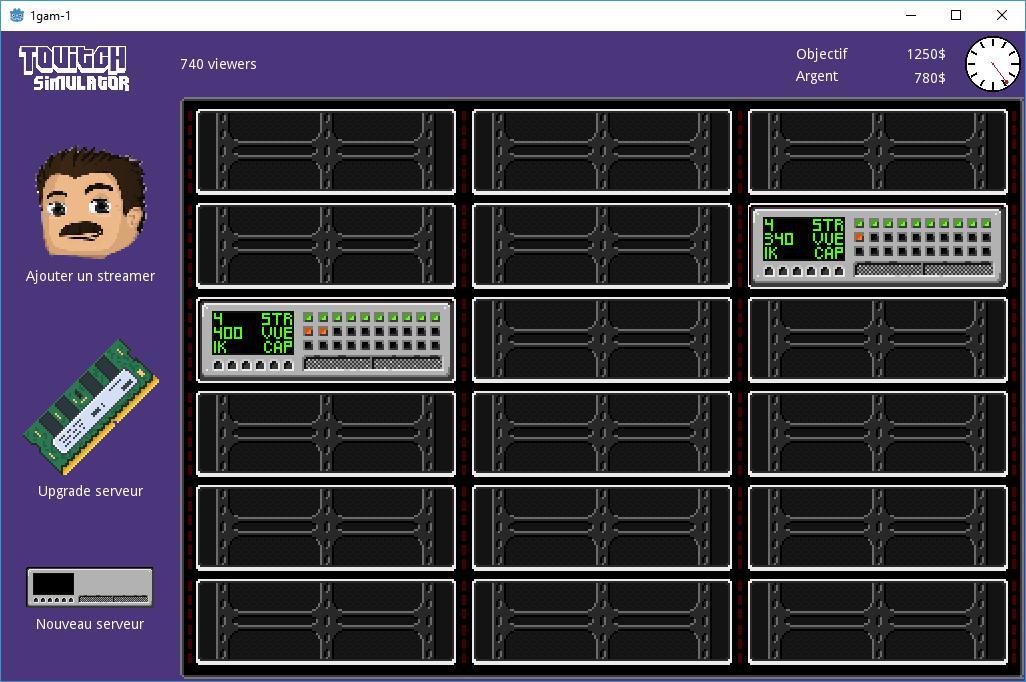Image resolution: width=1026 pixels, height=682 pixels.
Task: Click the streamer face avatar icon
Action: pos(90,203)
